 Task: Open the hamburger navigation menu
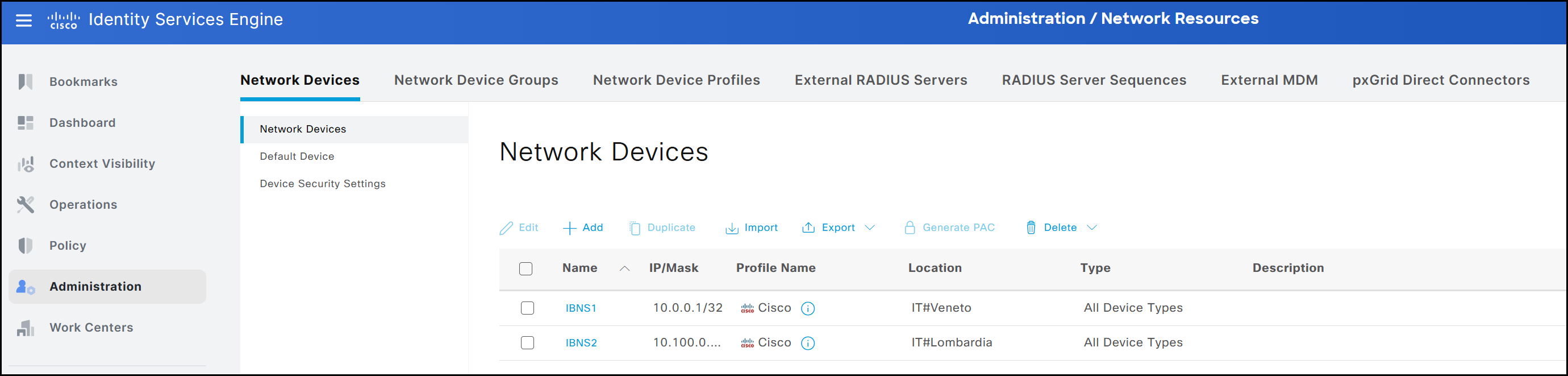24,20
